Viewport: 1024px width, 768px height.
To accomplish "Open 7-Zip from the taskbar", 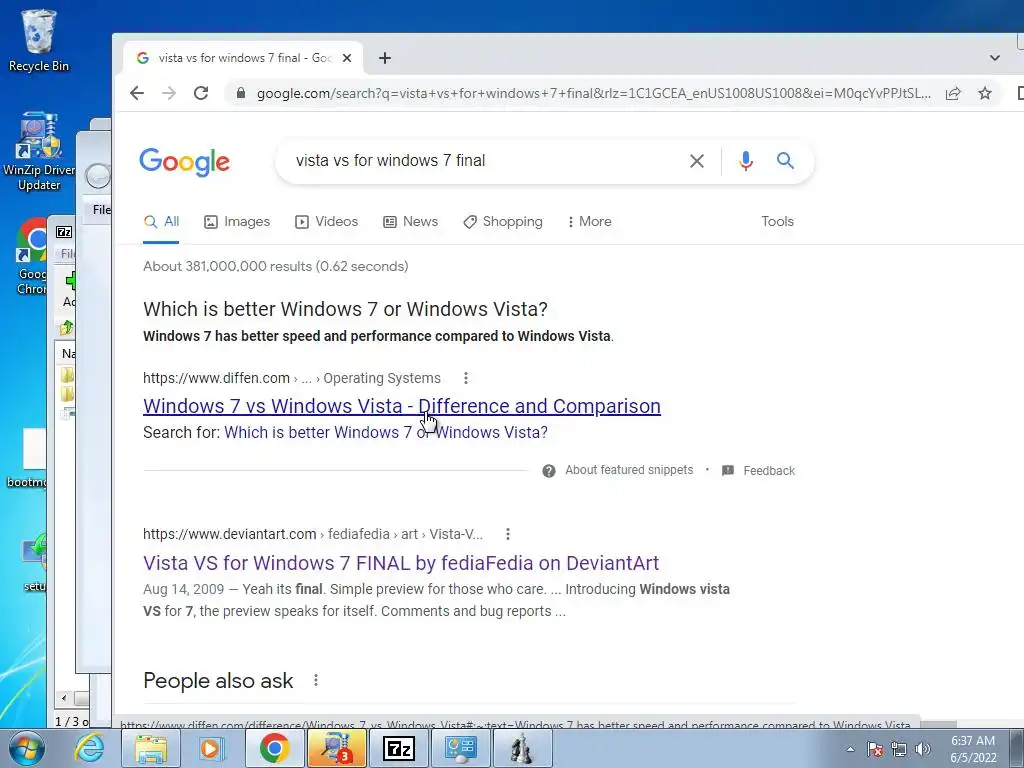I will tap(398, 748).
